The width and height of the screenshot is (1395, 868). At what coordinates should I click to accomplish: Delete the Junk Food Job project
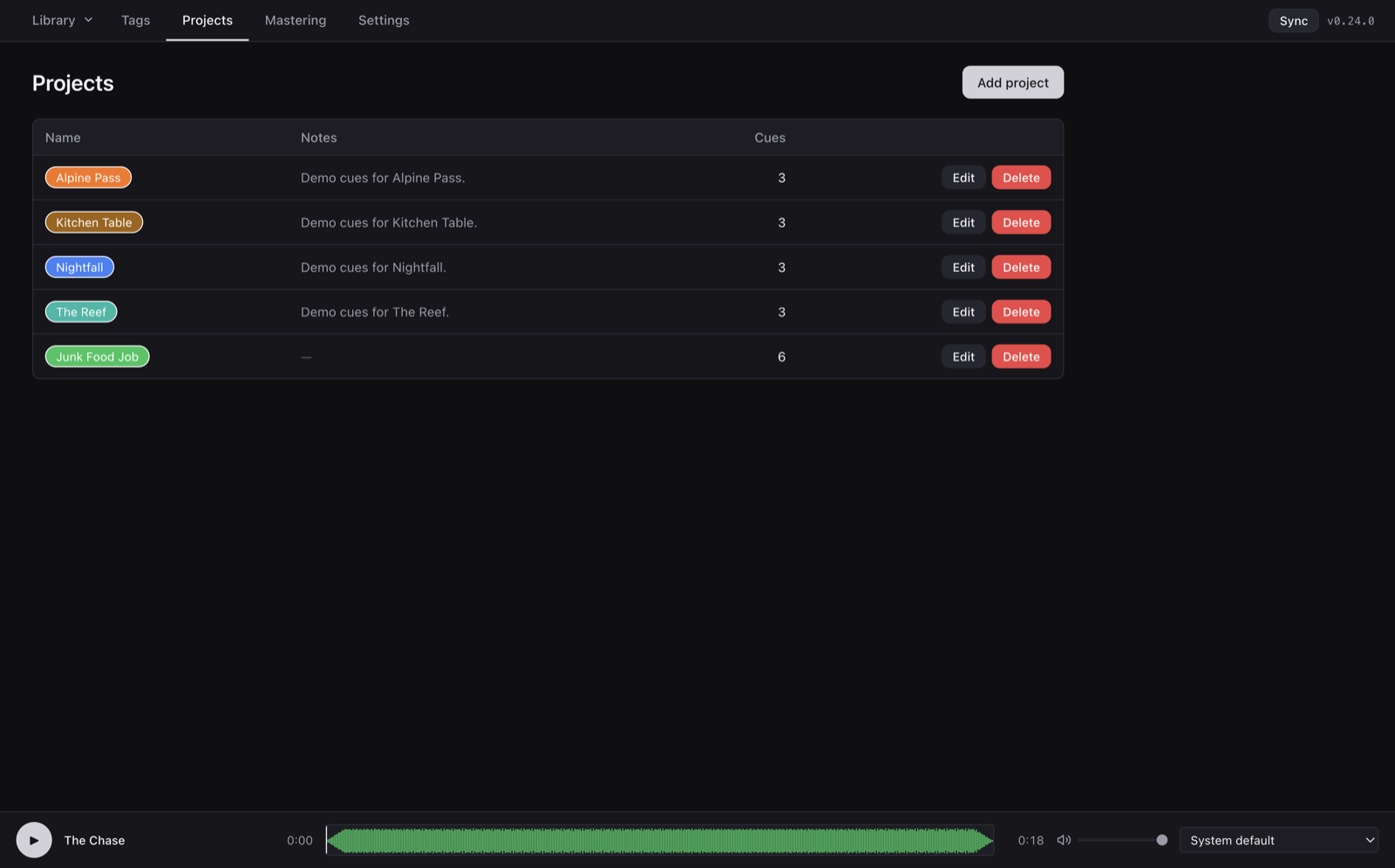tap(1021, 356)
